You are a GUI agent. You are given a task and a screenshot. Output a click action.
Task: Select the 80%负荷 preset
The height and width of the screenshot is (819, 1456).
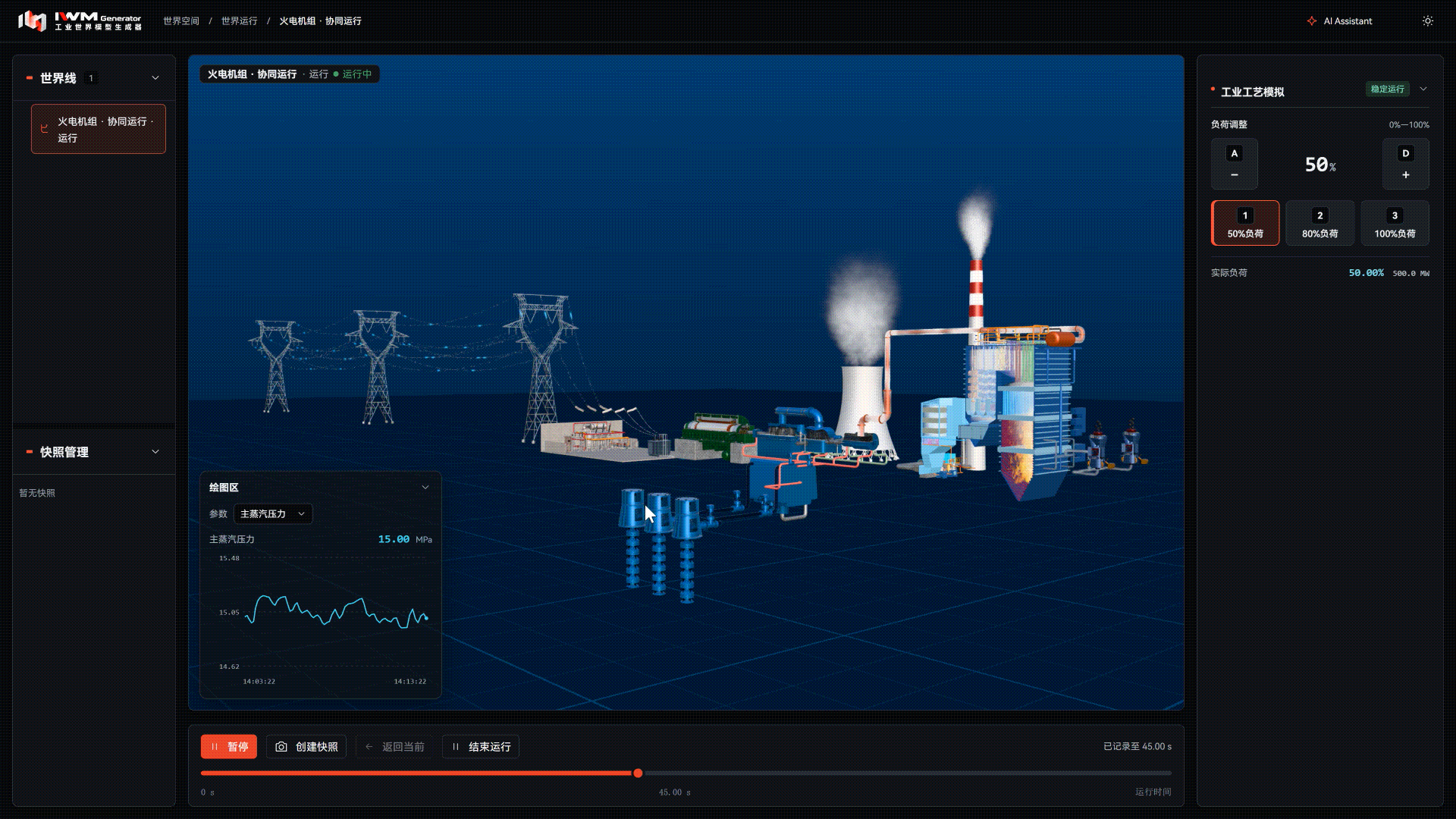click(x=1320, y=223)
